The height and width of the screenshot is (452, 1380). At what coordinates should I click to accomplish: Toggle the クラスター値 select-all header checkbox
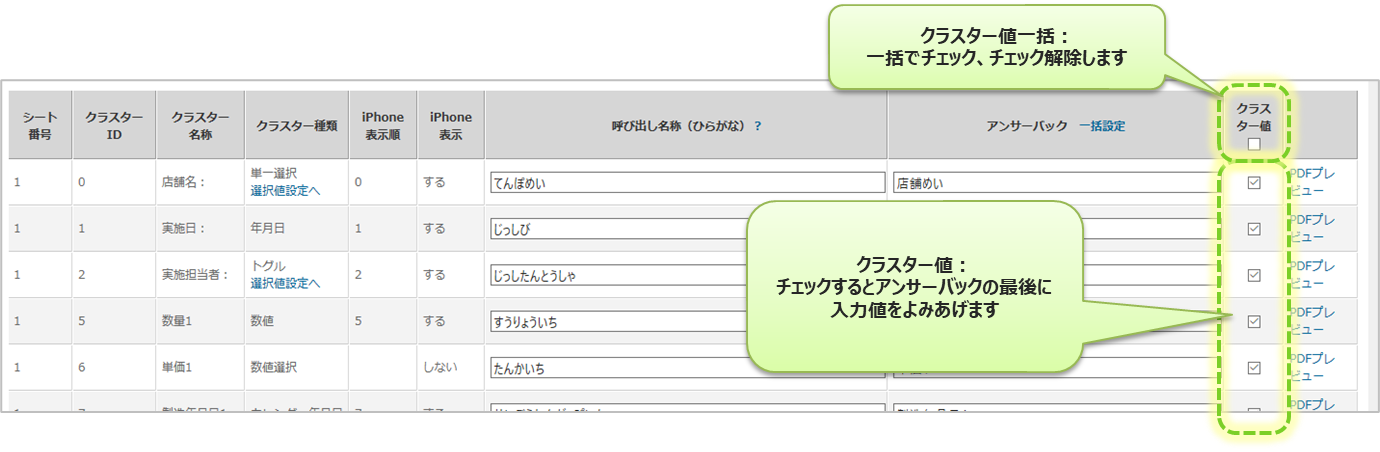click(x=1253, y=144)
